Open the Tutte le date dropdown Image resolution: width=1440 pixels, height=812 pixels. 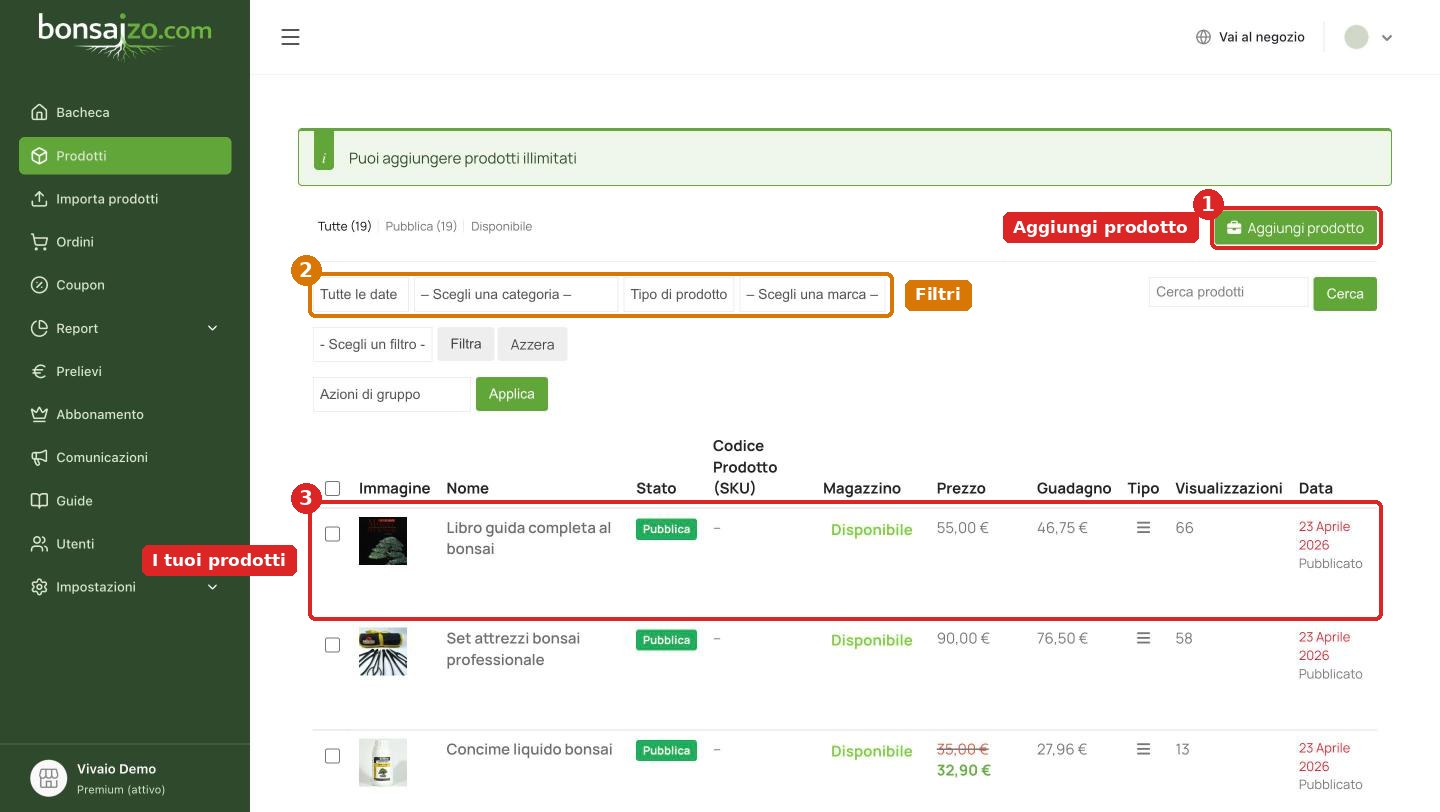(x=360, y=294)
